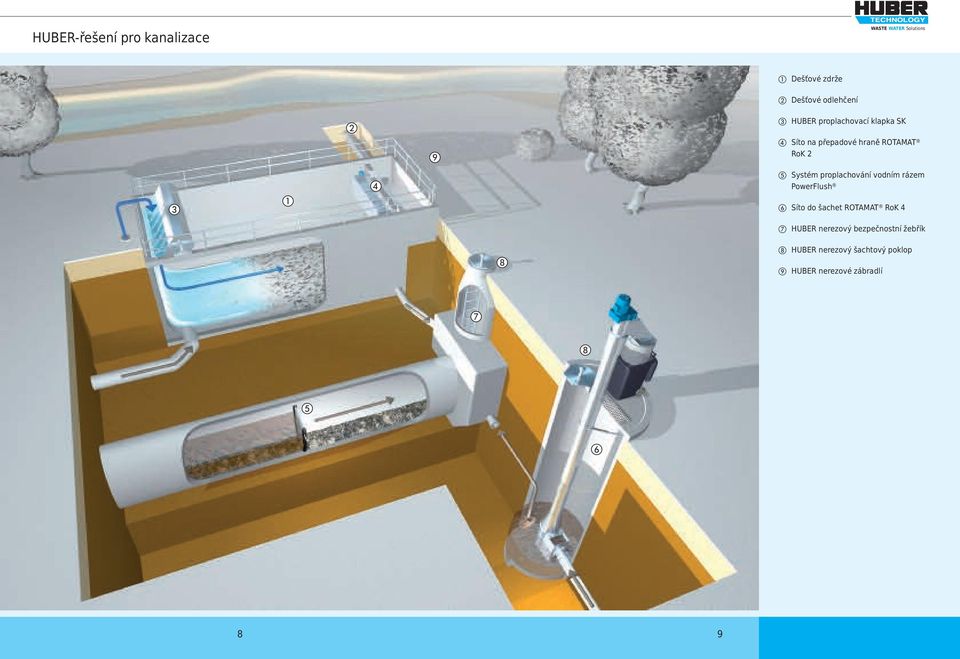
Task: Click legend entry "Dešťové odlehčení"
Action: (824, 100)
